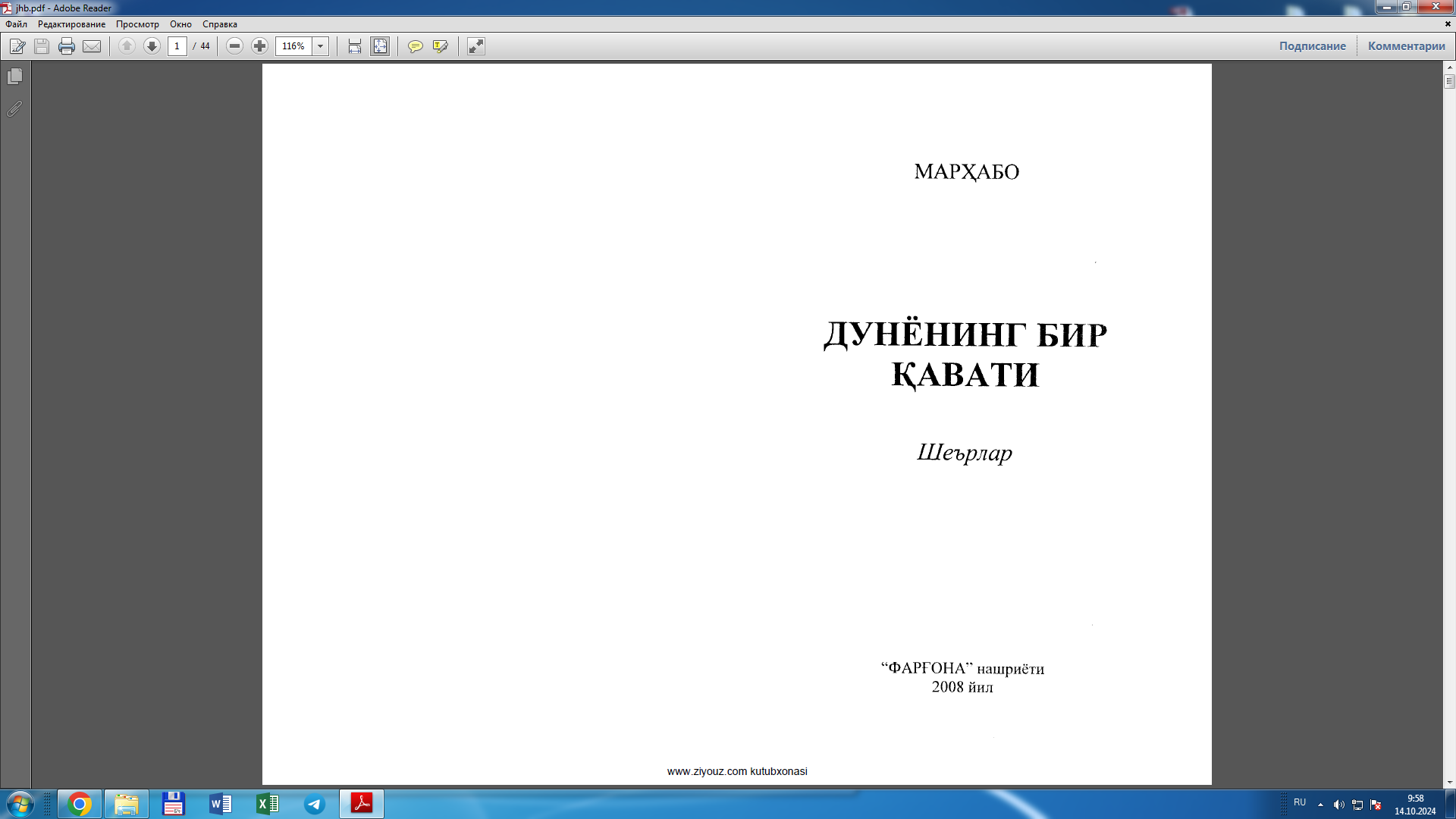Open the Attachments paperclip panel
The height and width of the screenshot is (819, 1456).
click(x=14, y=109)
